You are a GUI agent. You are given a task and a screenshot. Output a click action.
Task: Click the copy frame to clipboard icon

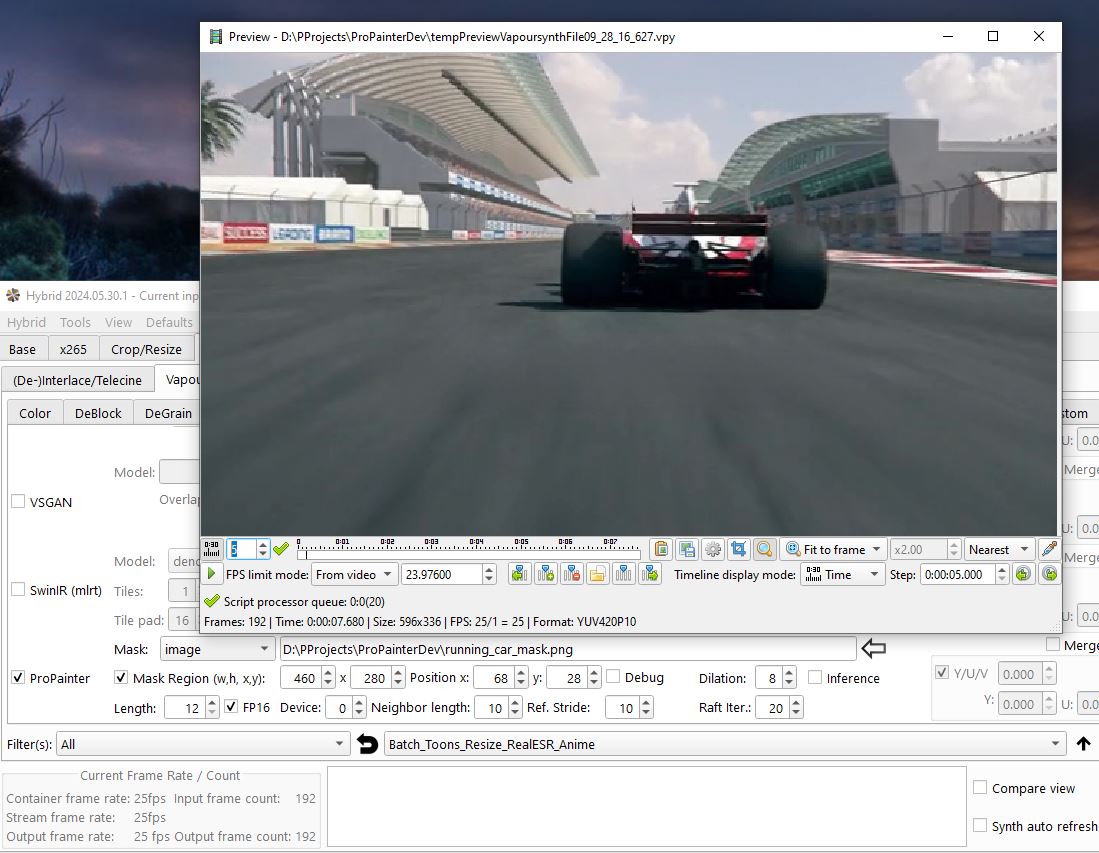[x=660, y=549]
